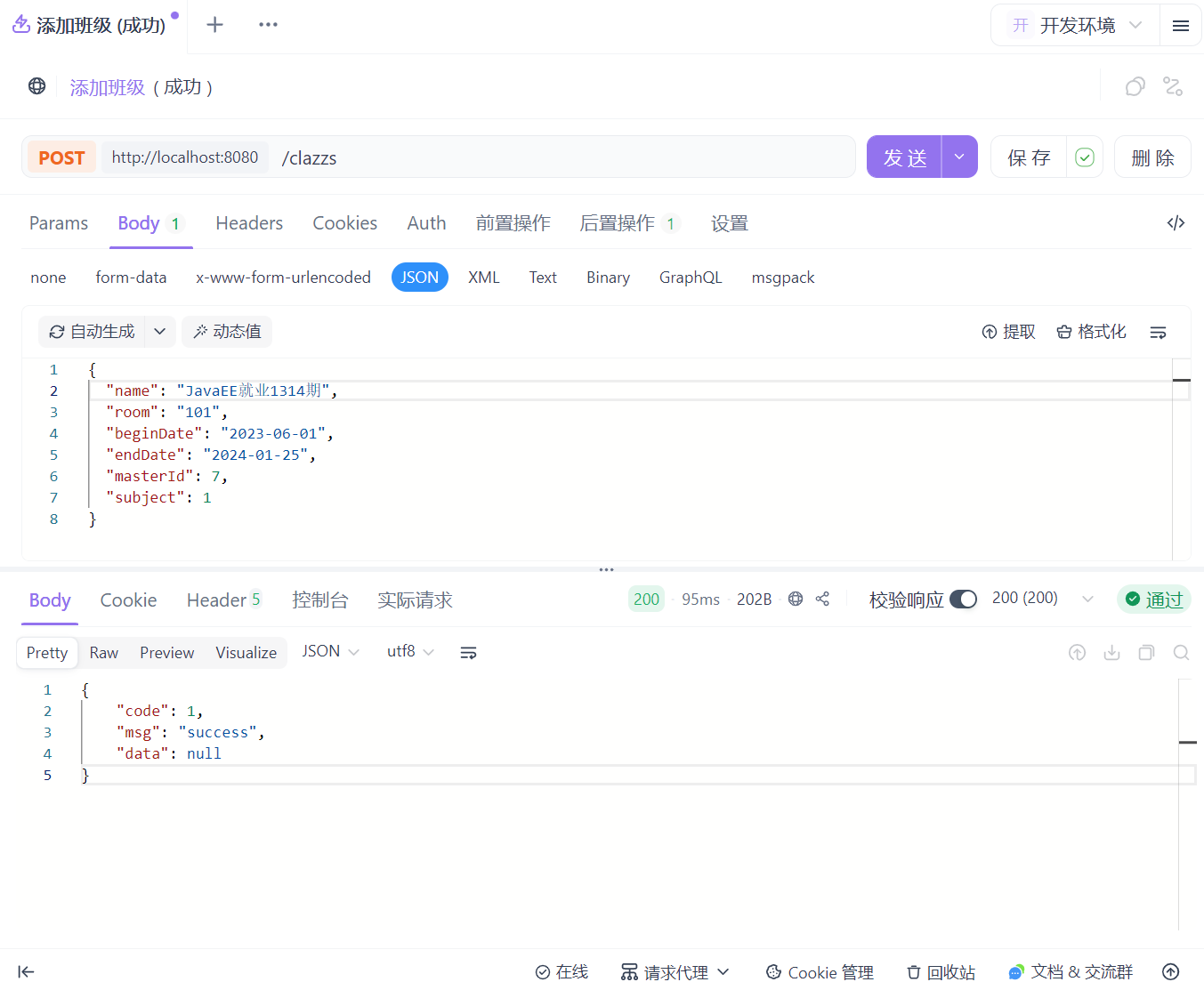Select x-www-form-urlencoded body type
1204x990 pixels.
pyautogui.click(x=283, y=278)
